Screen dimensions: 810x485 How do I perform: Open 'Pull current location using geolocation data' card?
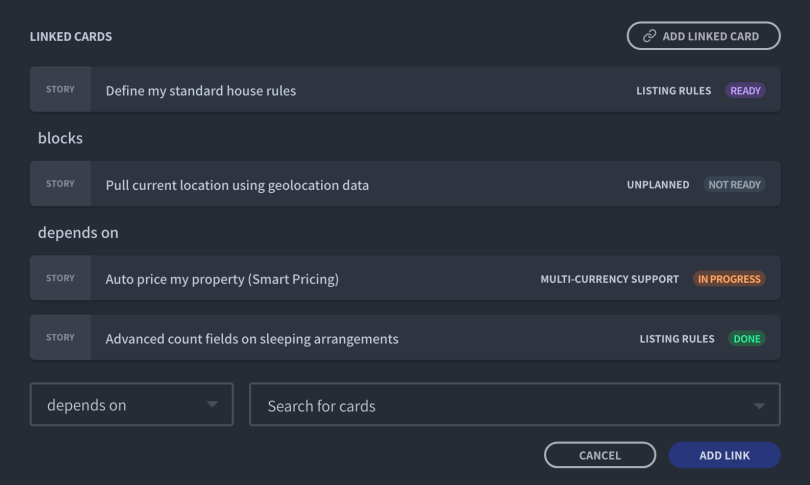click(x=405, y=184)
